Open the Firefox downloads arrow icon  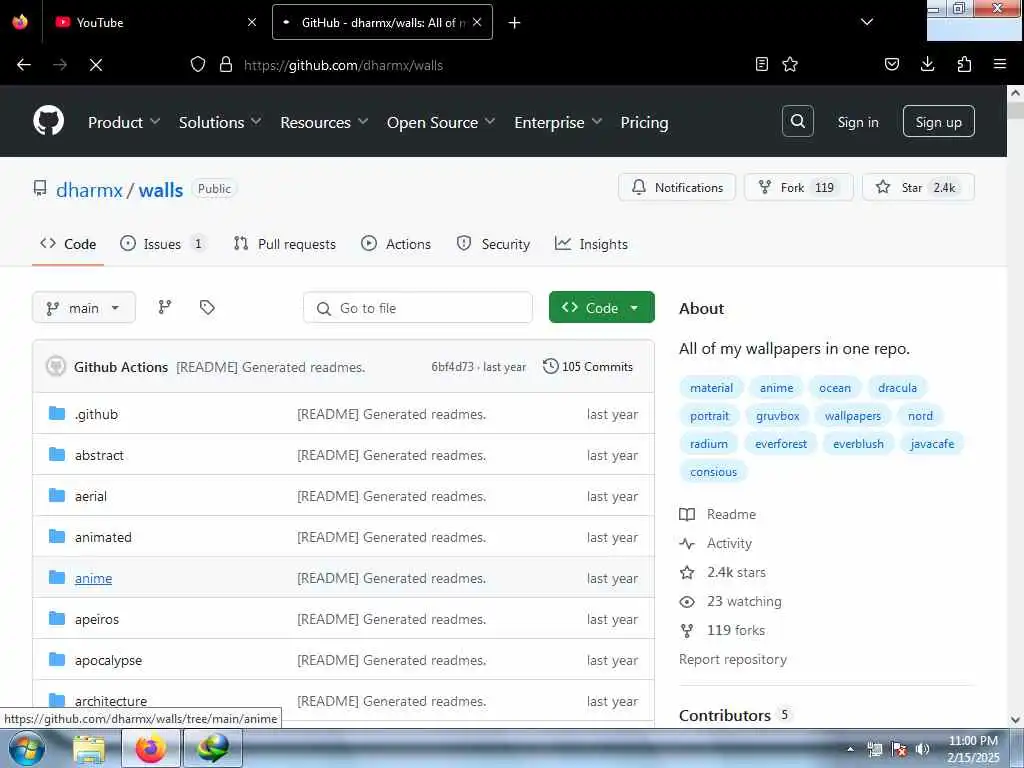(927, 64)
